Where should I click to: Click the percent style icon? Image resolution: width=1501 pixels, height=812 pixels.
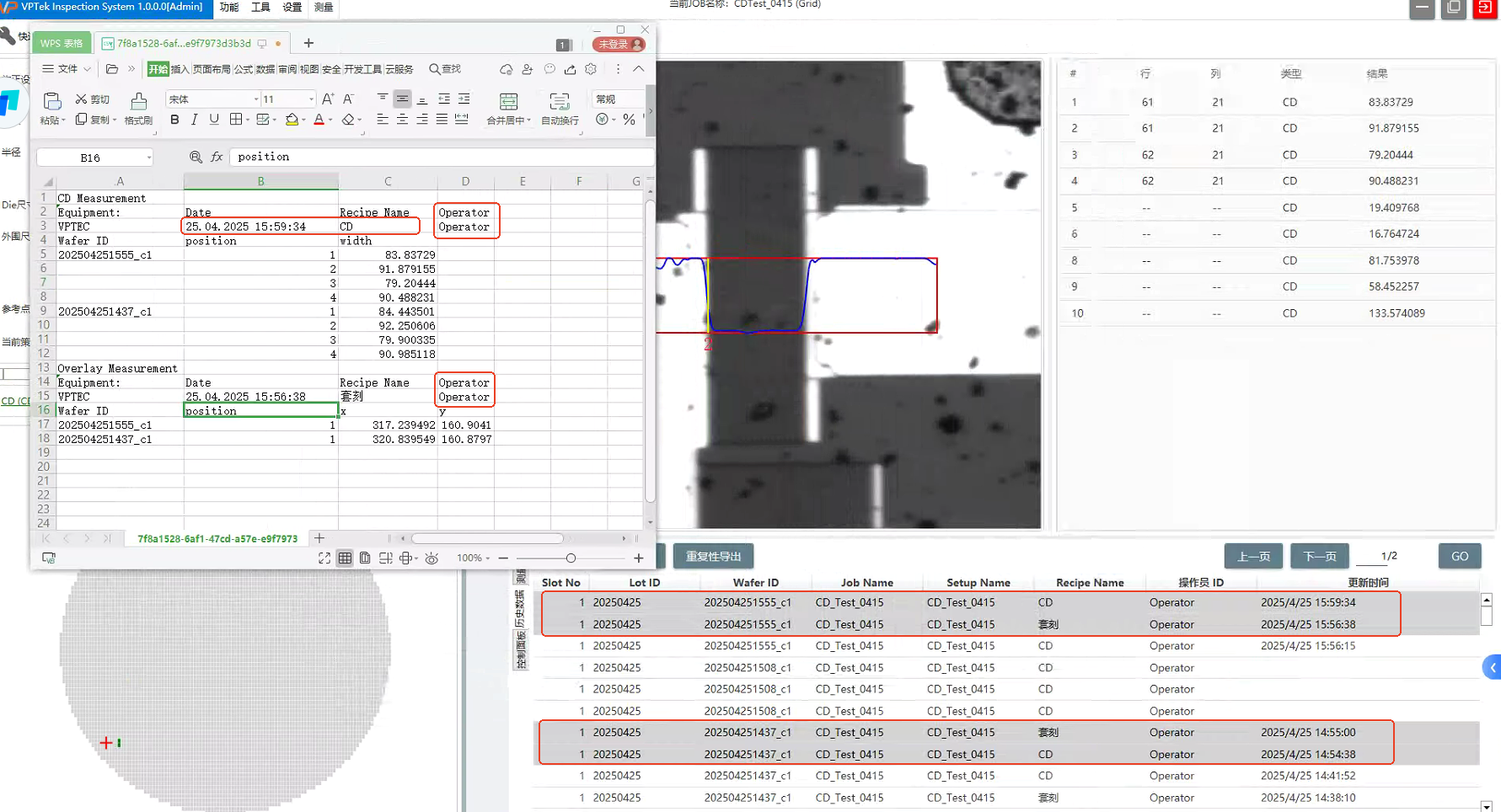coord(629,120)
